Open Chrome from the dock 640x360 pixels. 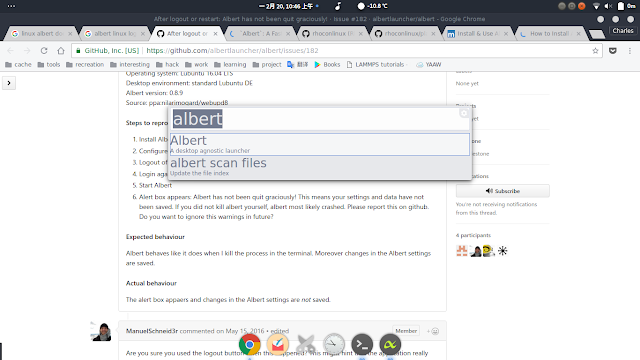tap(250, 344)
